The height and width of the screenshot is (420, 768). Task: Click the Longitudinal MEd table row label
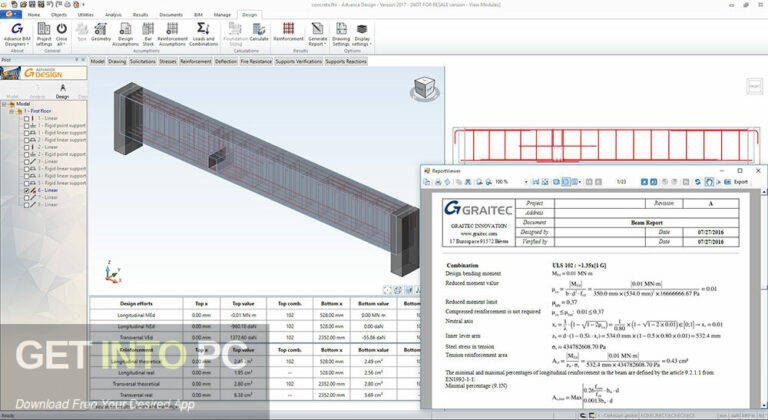tap(136, 315)
